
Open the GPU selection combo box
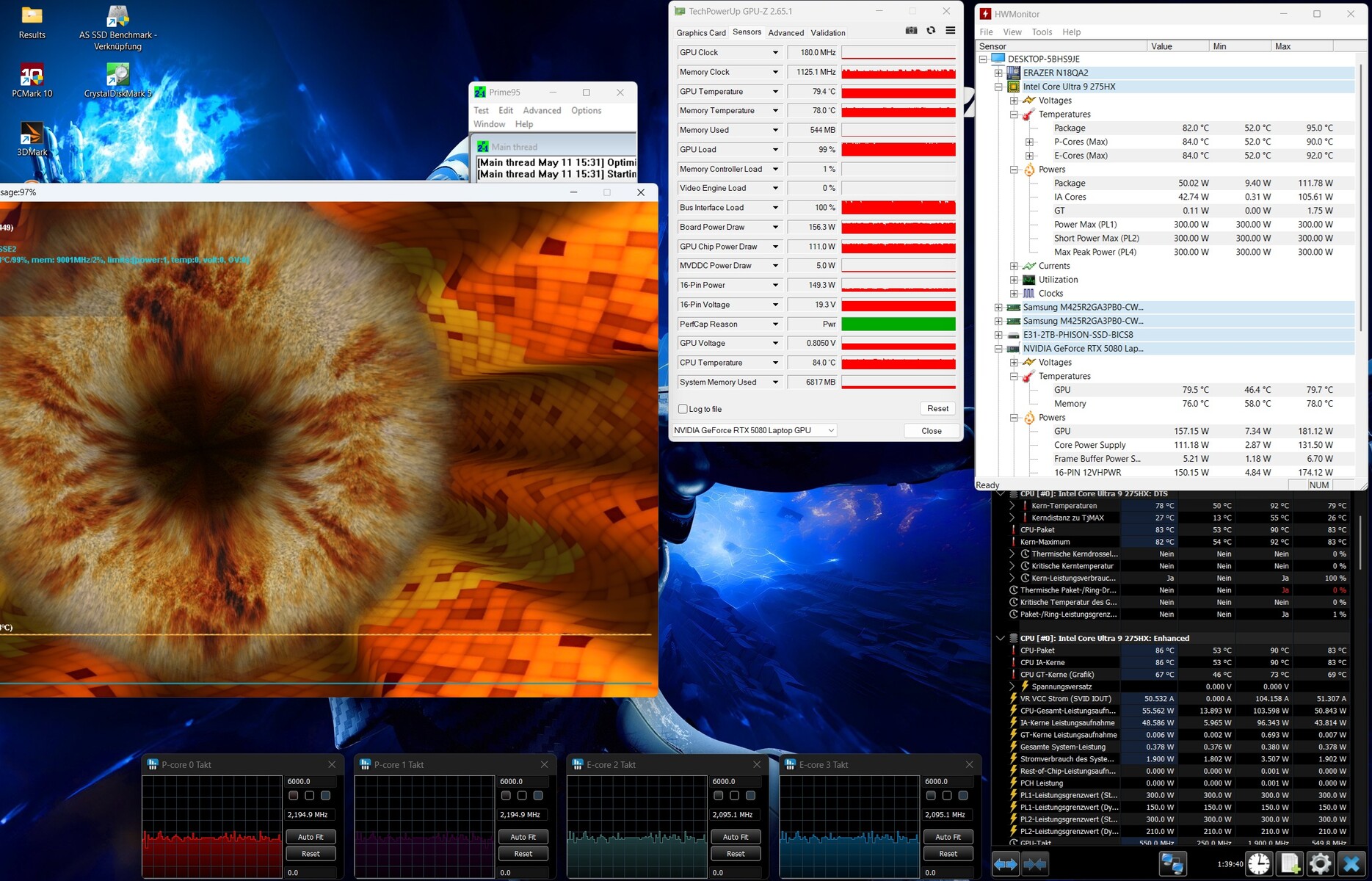pyautogui.click(x=755, y=430)
